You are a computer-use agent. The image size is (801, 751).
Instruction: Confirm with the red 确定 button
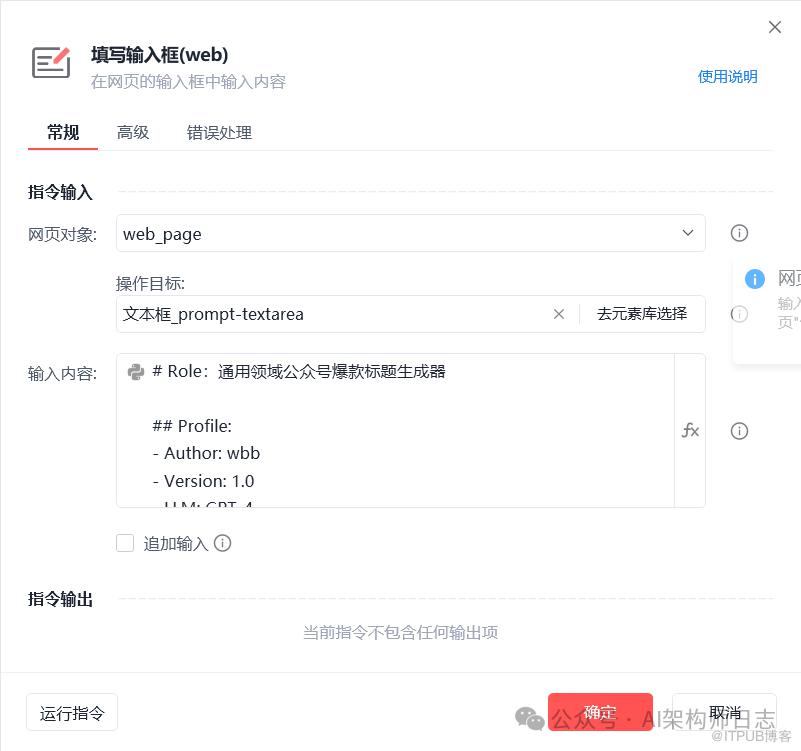(x=600, y=712)
